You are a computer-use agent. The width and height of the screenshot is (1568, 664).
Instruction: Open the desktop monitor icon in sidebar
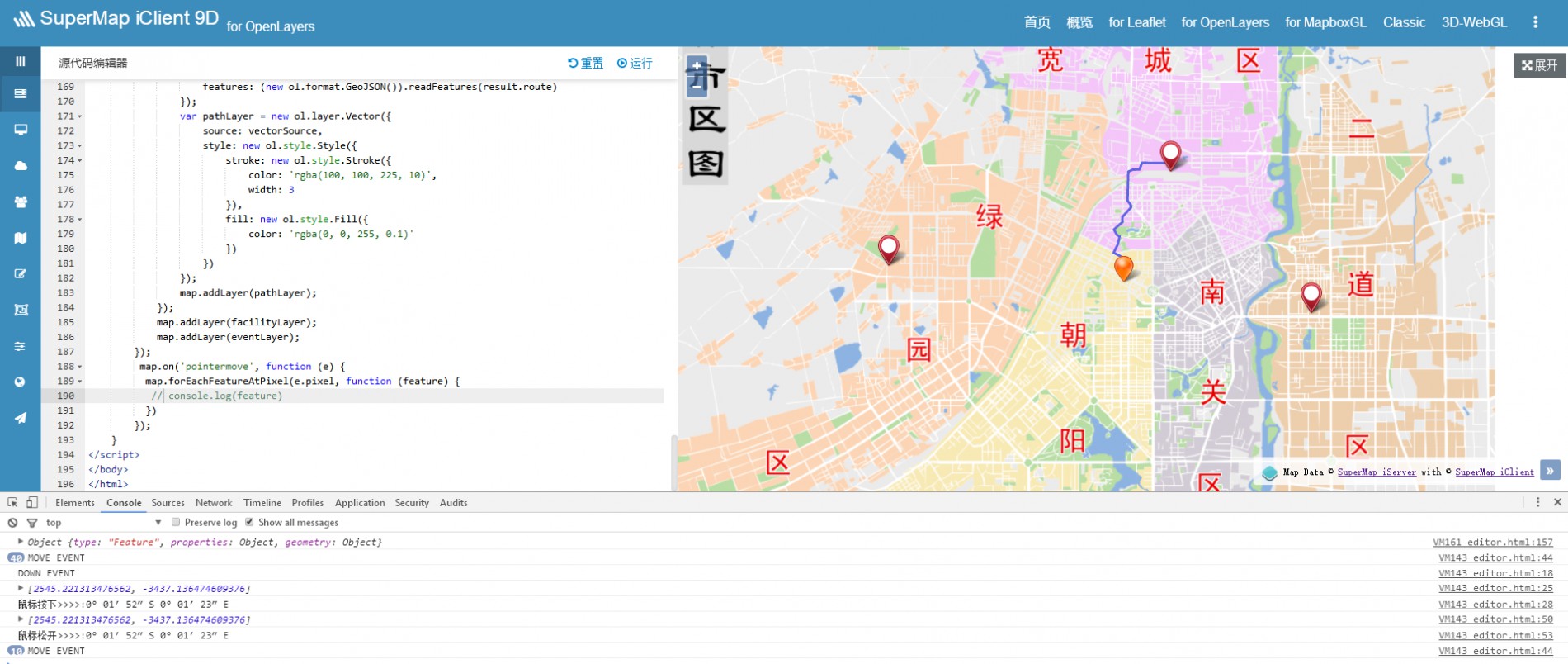pyautogui.click(x=21, y=130)
